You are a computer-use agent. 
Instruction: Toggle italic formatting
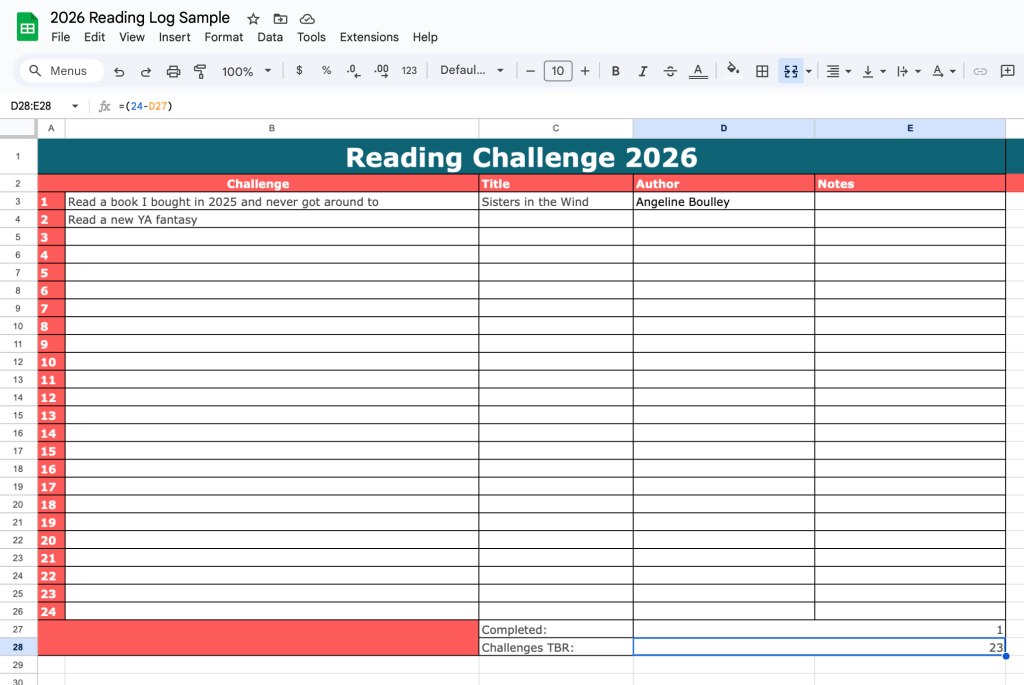tap(643, 71)
